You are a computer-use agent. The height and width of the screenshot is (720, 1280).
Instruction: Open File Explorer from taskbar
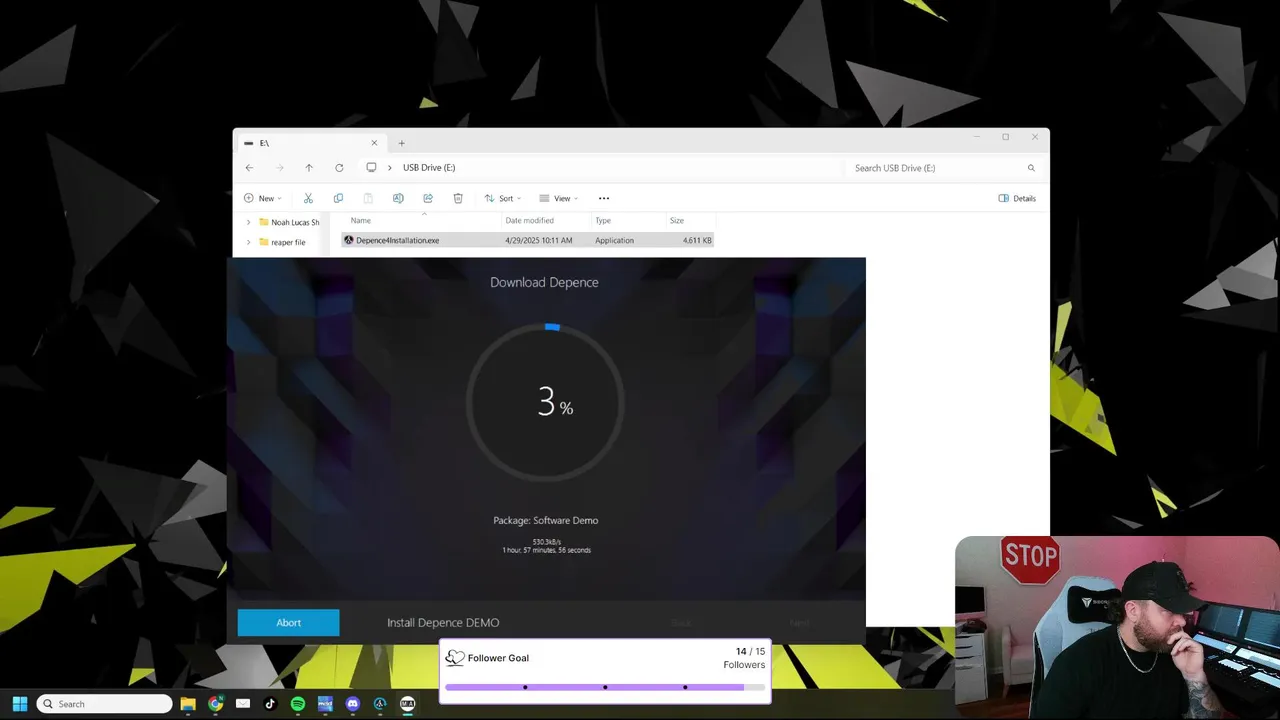coord(188,704)
